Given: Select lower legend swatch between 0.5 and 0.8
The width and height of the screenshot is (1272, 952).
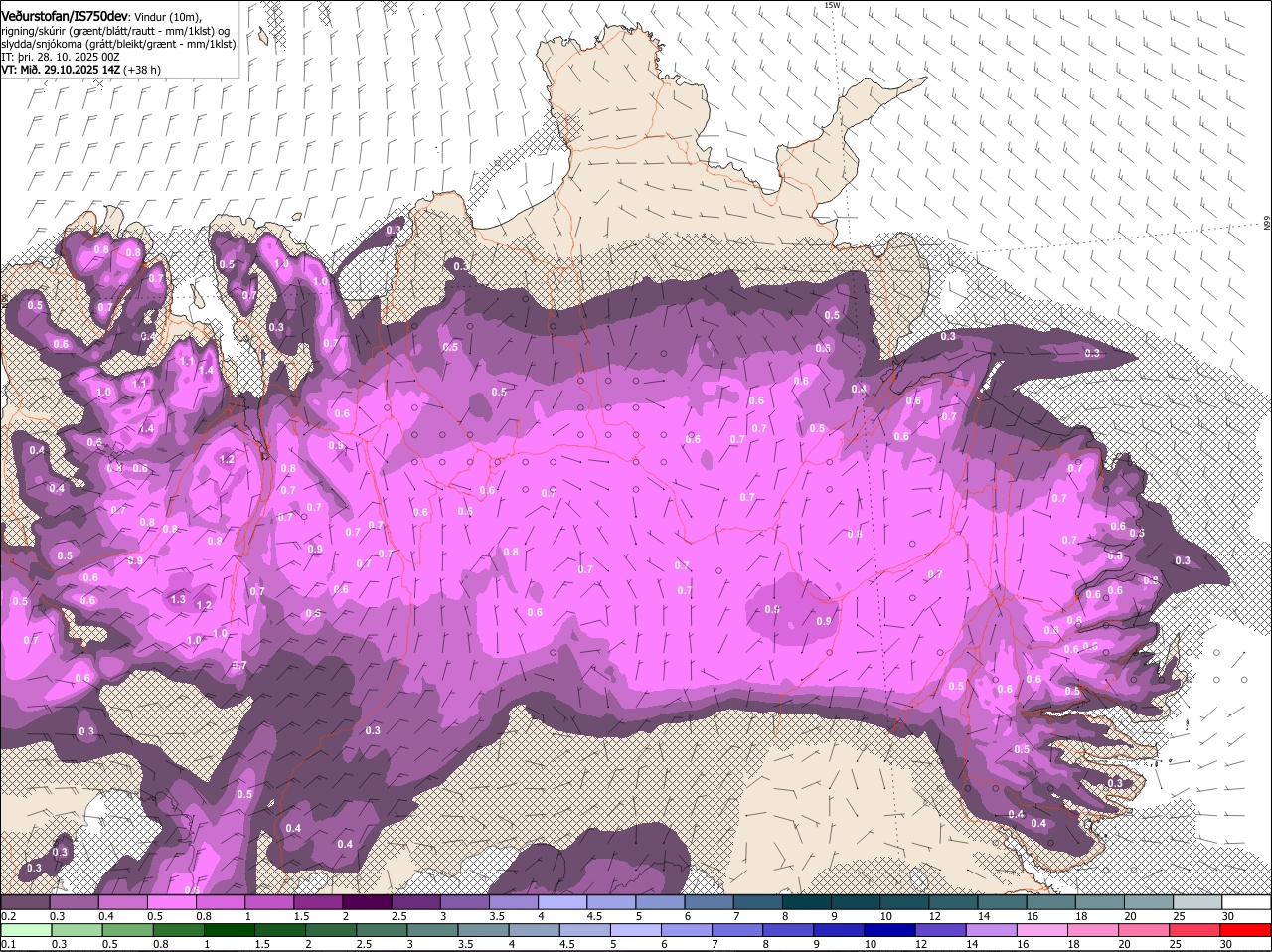Looking at the screenshot, I should pyautogui.click(x=127, y=930).
